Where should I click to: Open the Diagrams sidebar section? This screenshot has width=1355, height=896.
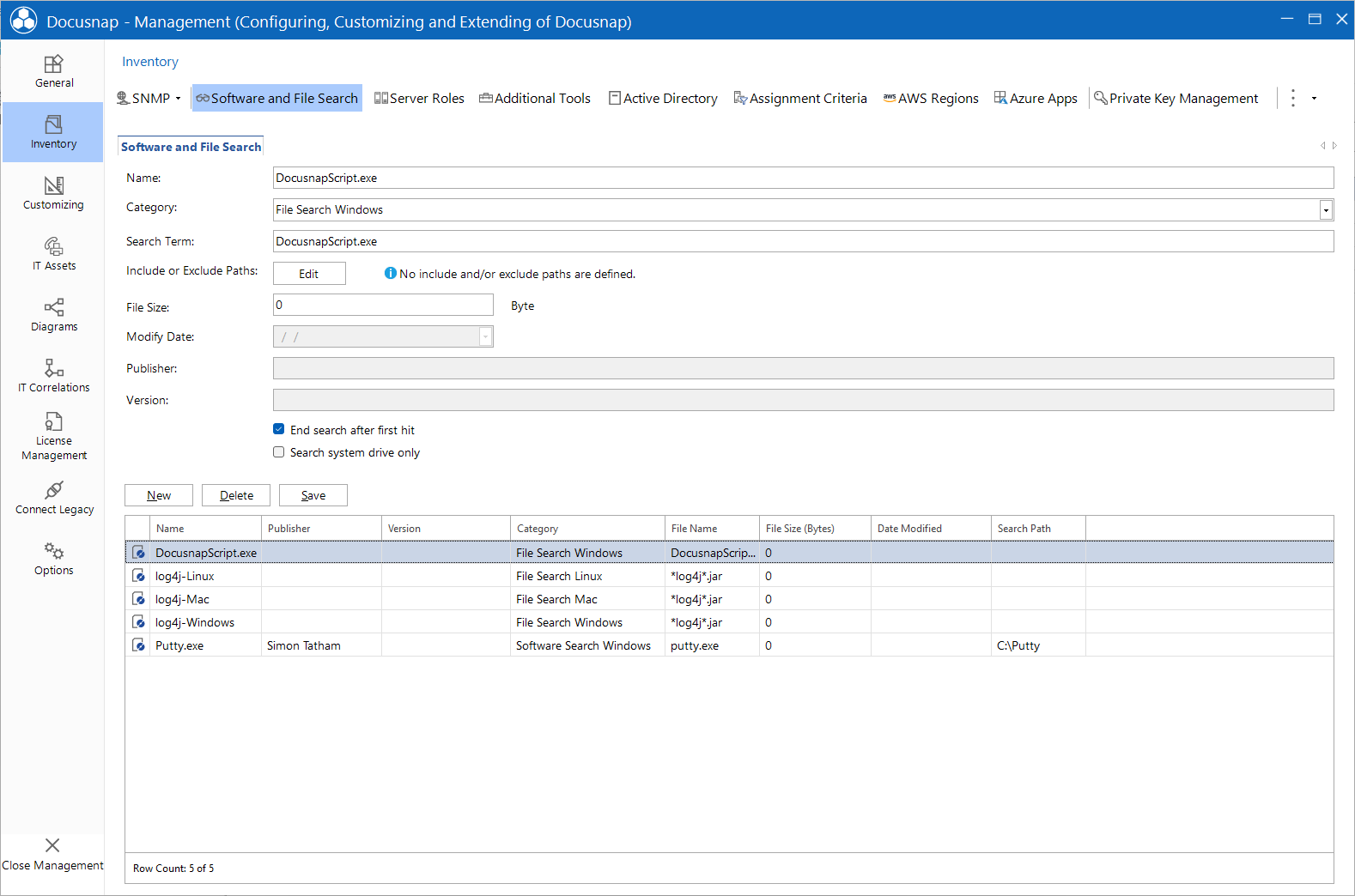click(x=53, y=315)
